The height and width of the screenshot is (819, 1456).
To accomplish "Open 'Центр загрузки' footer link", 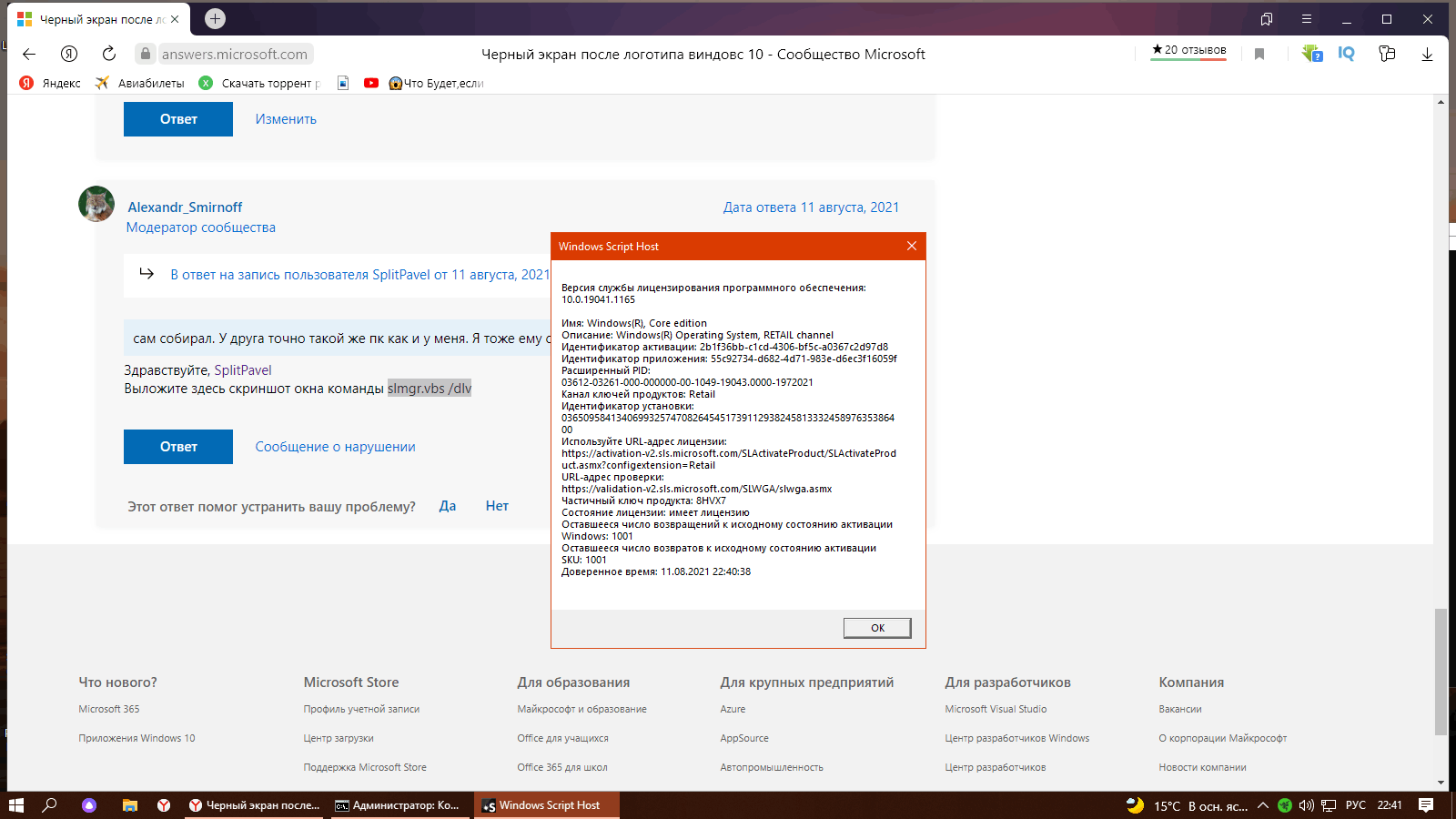I will click(x=339, y=738).
